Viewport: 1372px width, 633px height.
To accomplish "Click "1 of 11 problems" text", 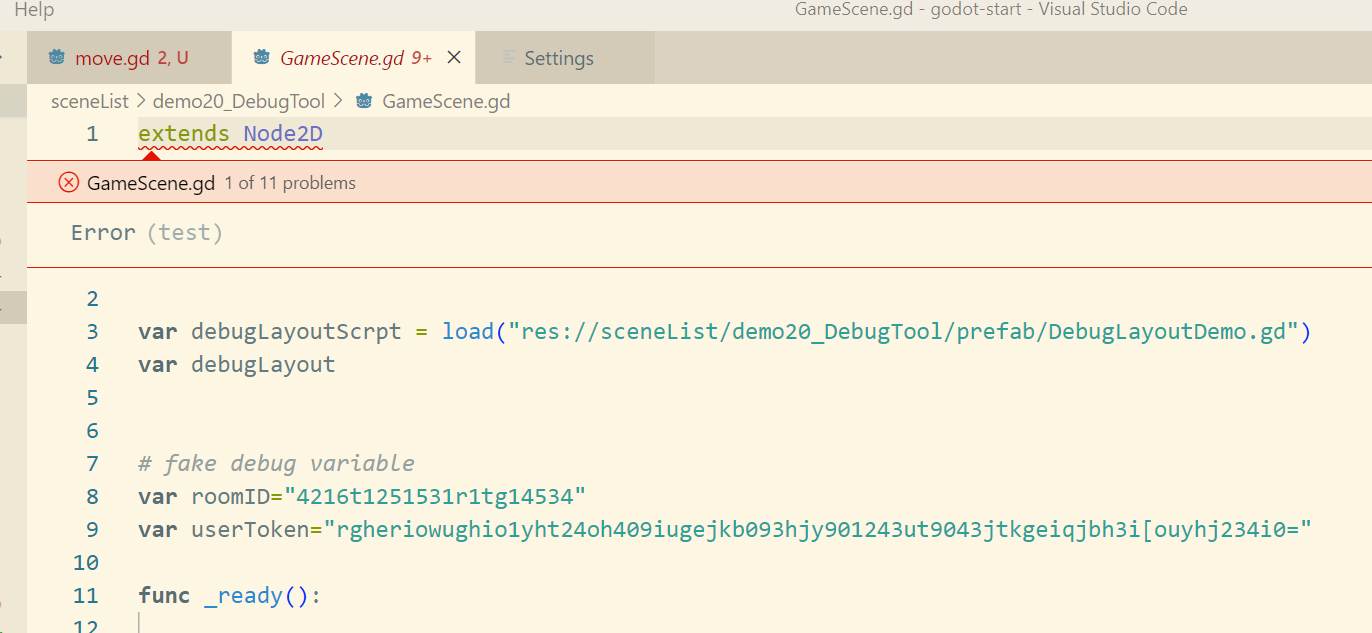I will click(290, 183).
